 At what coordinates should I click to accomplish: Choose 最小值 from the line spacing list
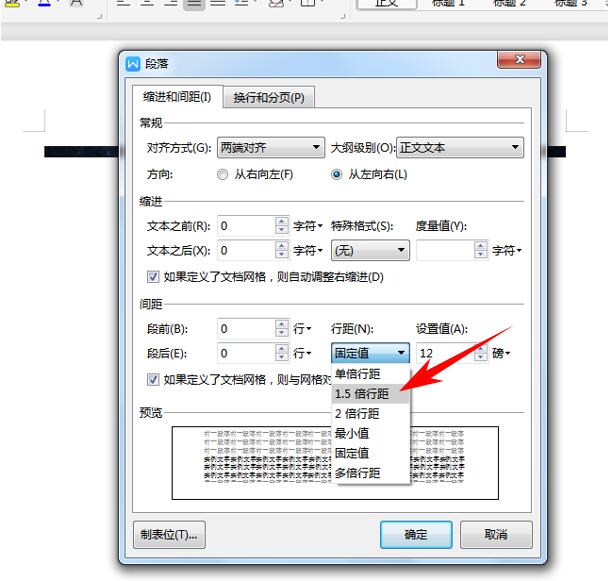(x=370, y=433)
